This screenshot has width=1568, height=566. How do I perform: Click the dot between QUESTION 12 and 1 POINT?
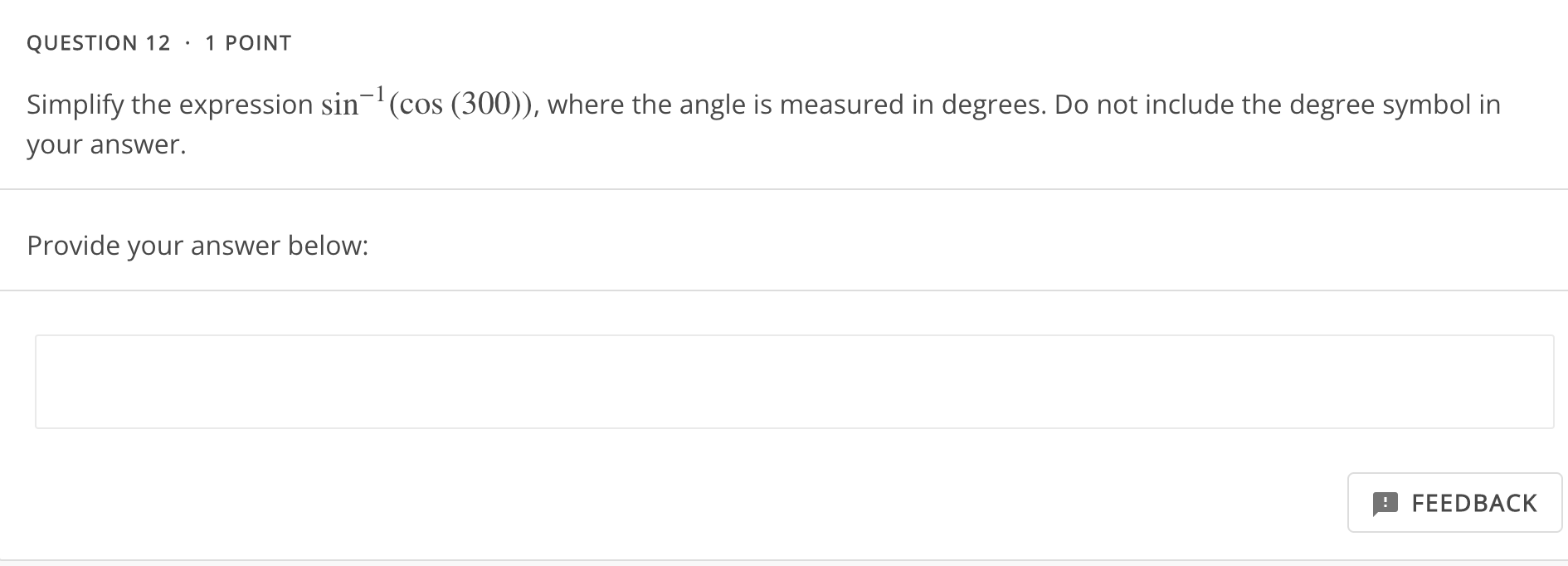pyautogui.click(x=188, y=43)
